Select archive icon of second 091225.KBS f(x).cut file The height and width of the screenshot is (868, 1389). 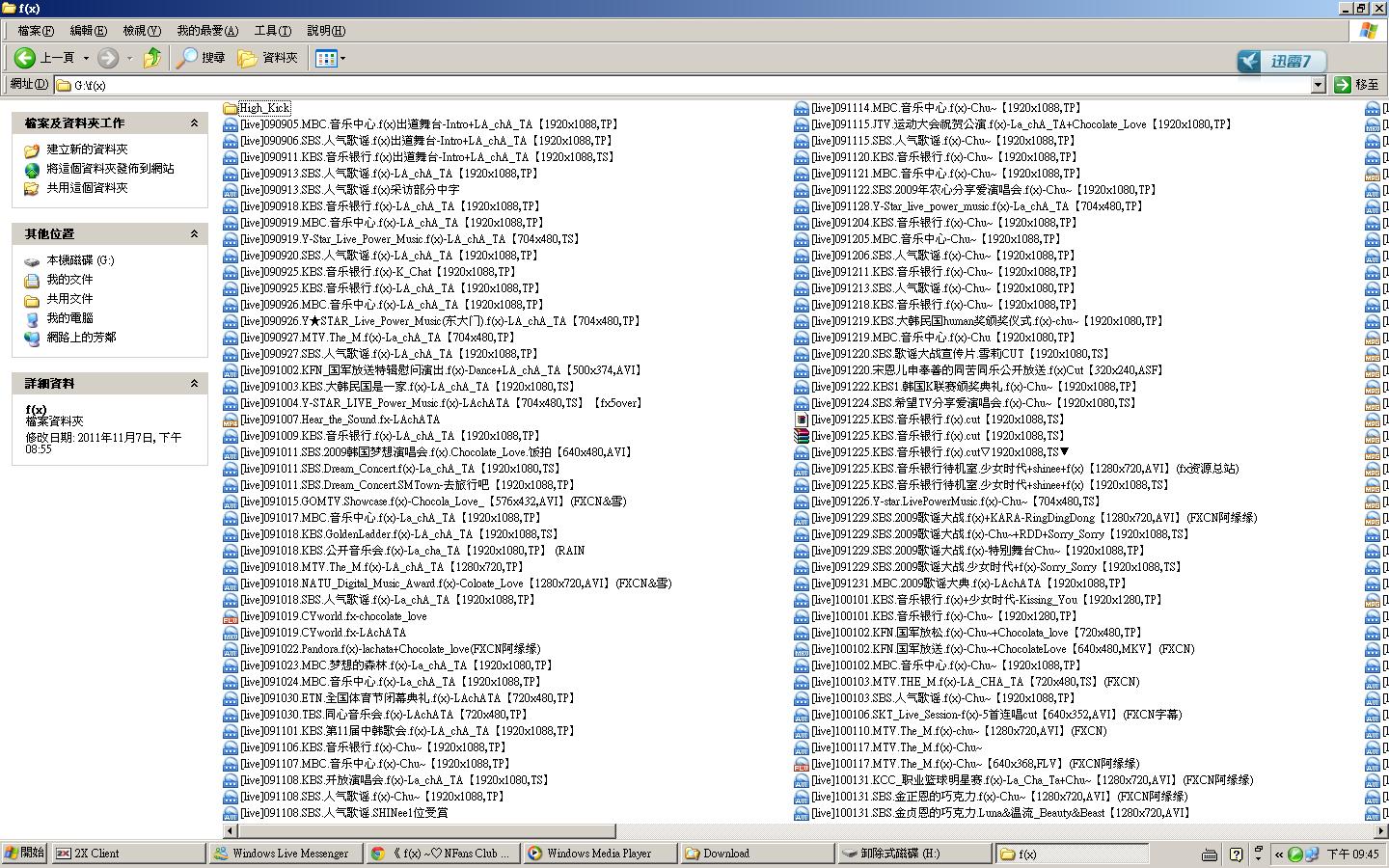(x=802, y=436)
